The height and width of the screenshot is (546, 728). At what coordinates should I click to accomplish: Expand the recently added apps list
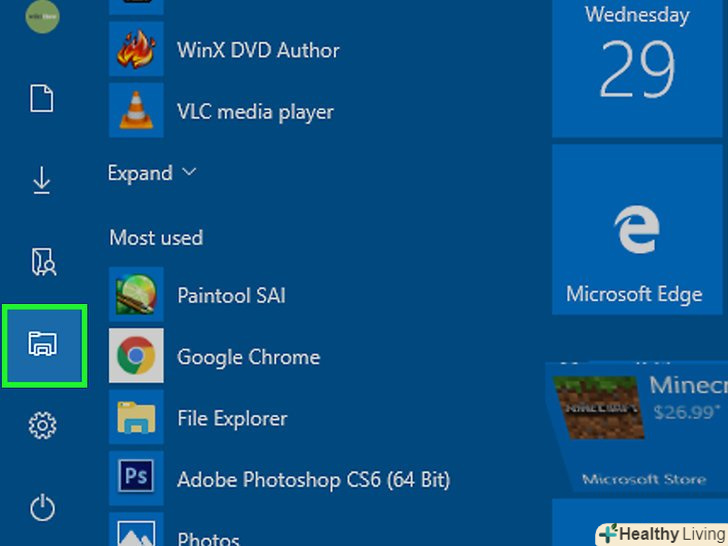coord(152,173)
